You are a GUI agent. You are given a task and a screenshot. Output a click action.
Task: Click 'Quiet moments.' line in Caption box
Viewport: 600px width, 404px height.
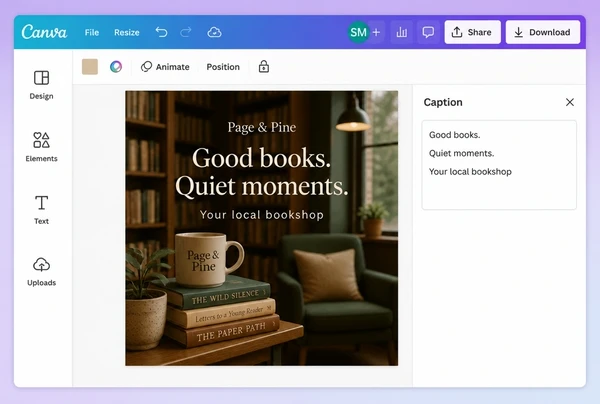461,153
